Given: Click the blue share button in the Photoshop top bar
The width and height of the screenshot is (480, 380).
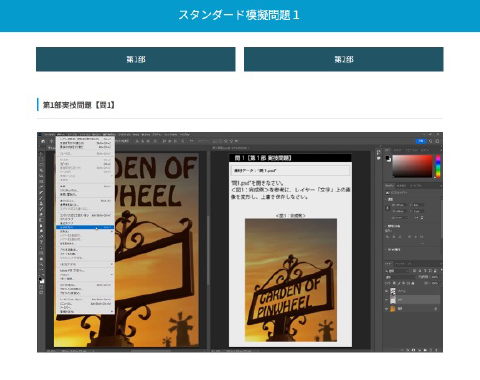Looking at the screenshot, I should 421,141.
